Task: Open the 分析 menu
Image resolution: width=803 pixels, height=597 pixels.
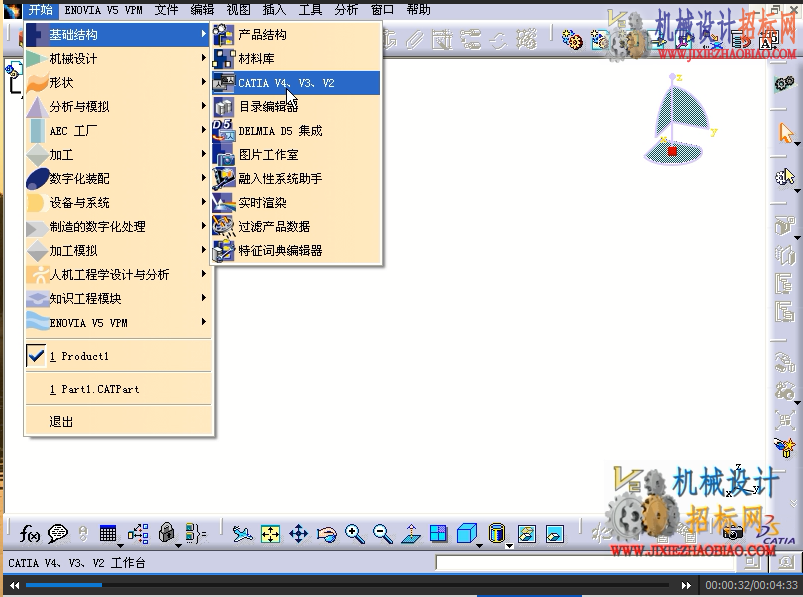Action: click(x=346, y=10)
